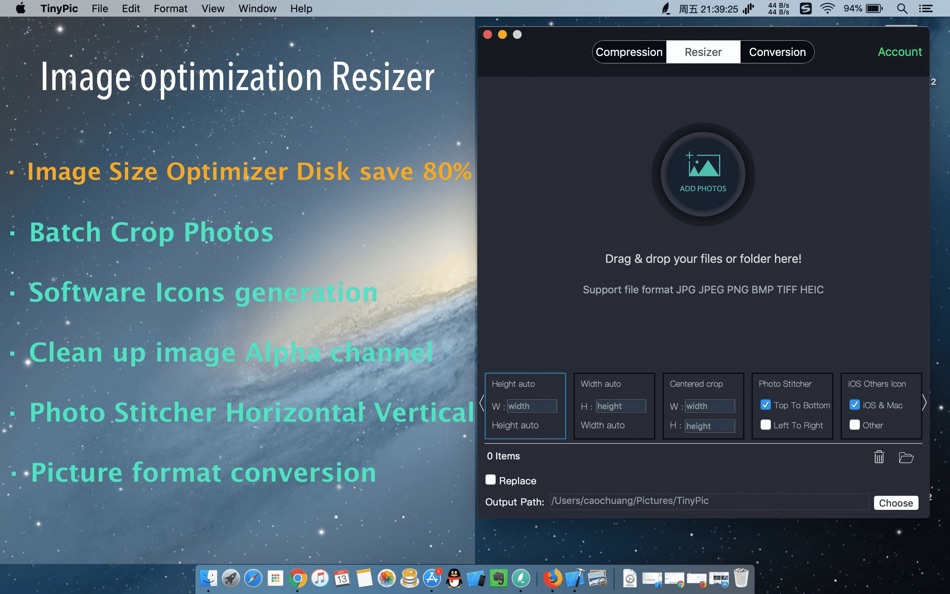Screen dimensions: 950x594
Task: Click the Height auto width field
Action: (531, 406)
